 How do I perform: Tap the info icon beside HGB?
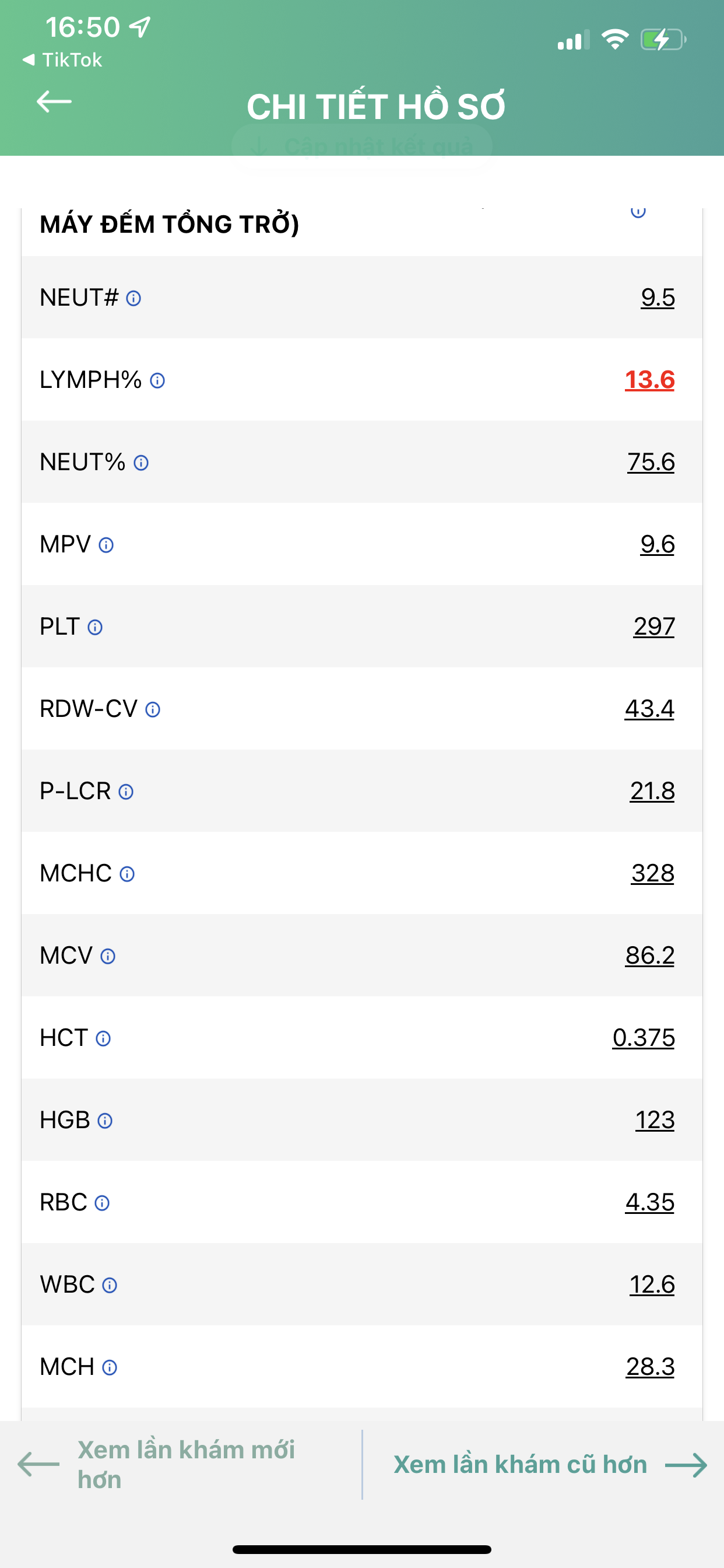[105, 1121]
